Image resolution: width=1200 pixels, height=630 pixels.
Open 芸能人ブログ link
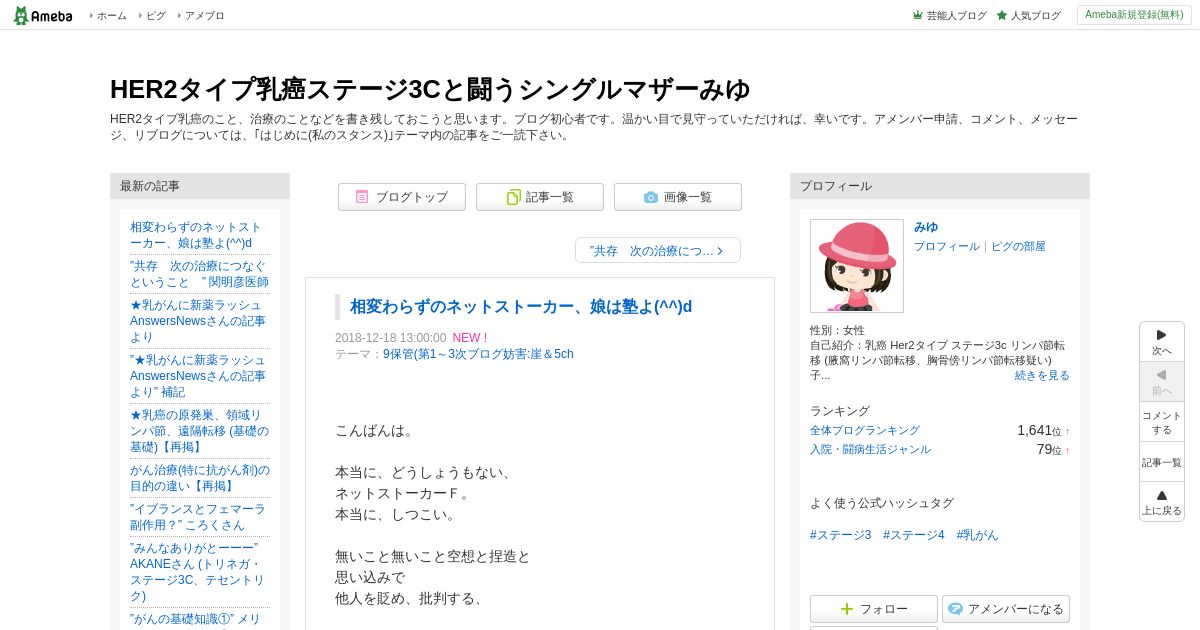[x=956, y=16]
